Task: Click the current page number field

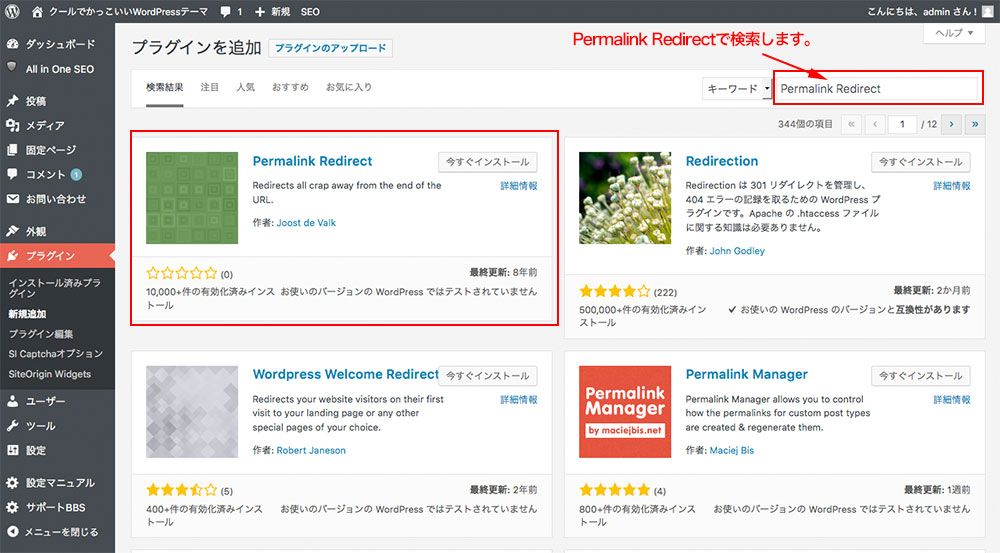Action: (902, 124)
